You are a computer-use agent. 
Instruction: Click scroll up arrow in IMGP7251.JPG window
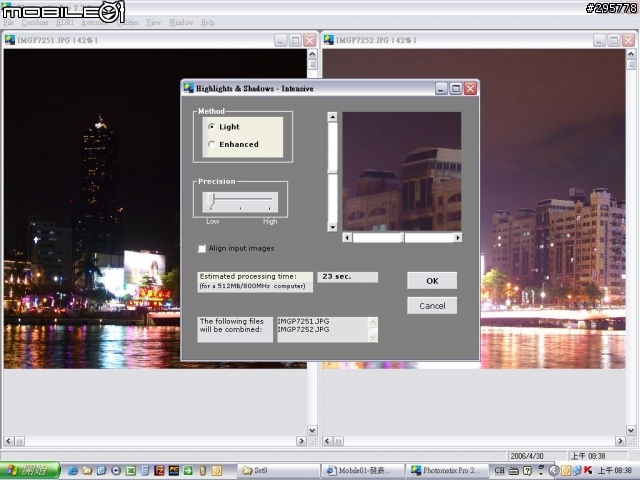click(312, 54)
